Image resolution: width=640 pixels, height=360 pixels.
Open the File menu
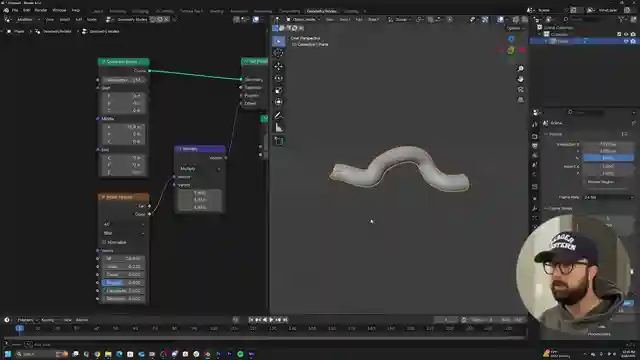(15, 10)
